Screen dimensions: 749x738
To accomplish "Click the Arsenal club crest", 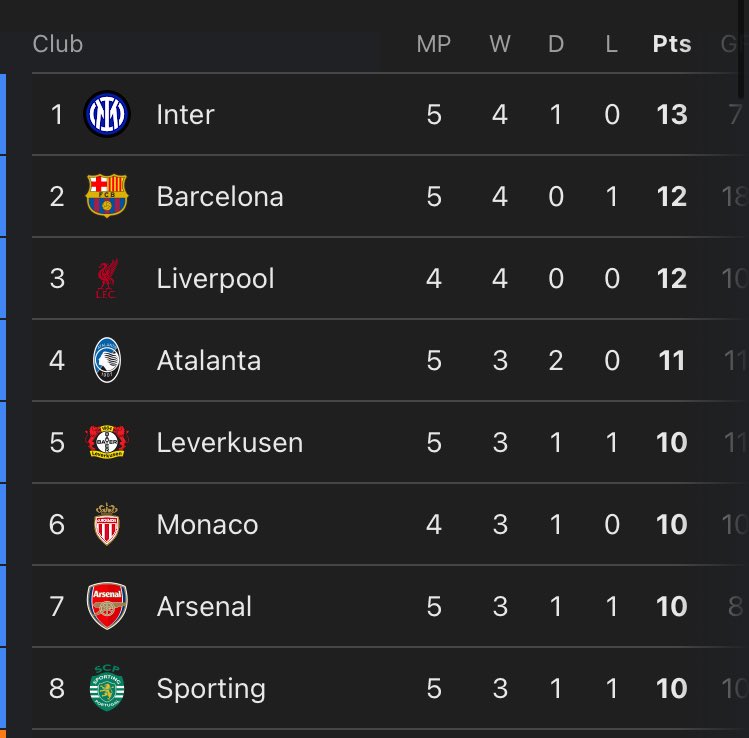I will click(x=107, y=606).
